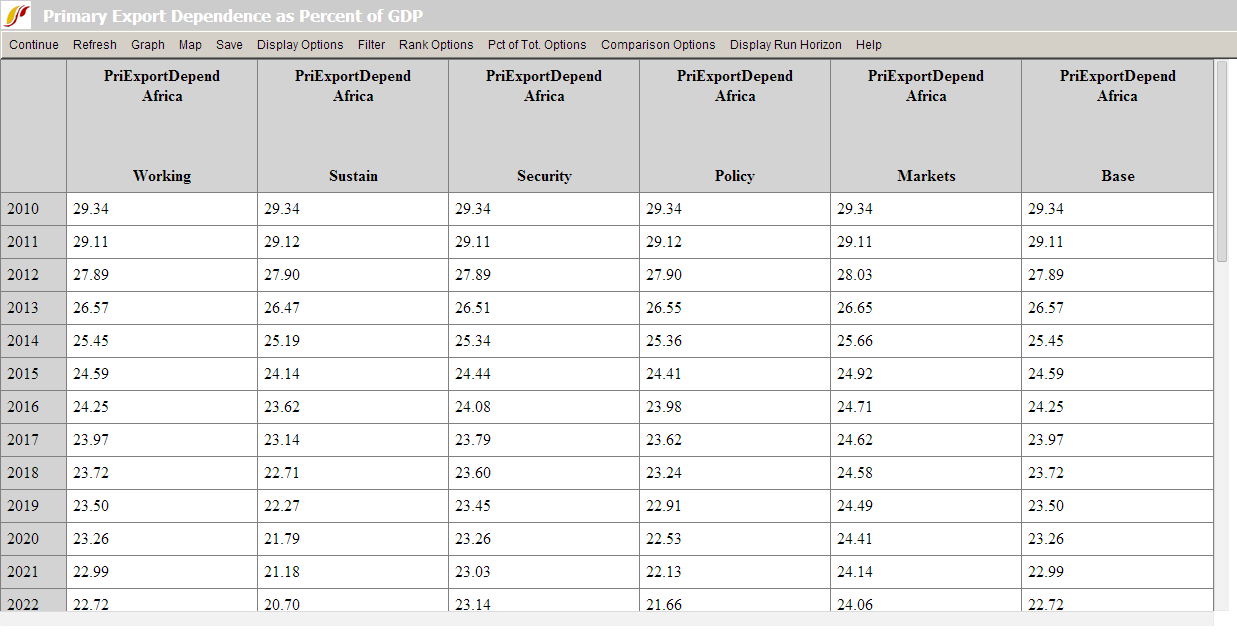Click the Continue menu item
Viewport: 1237px width, 634px height.
tap(34, 45)
